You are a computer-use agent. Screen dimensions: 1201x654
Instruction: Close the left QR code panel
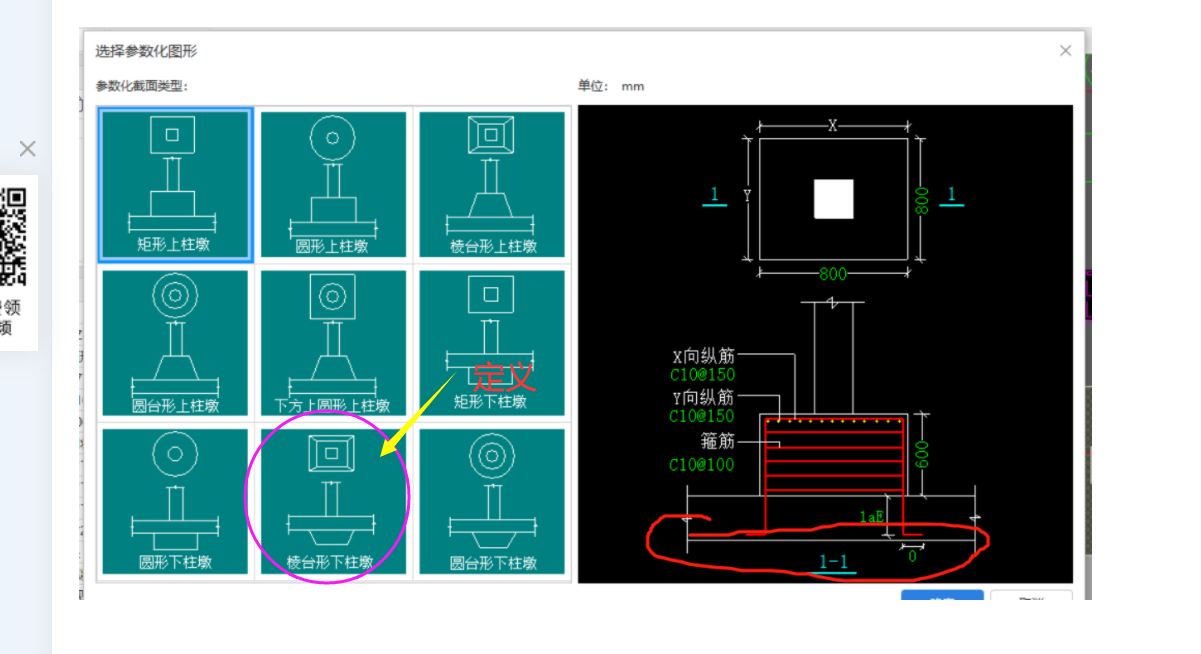(x=27, y=149)
